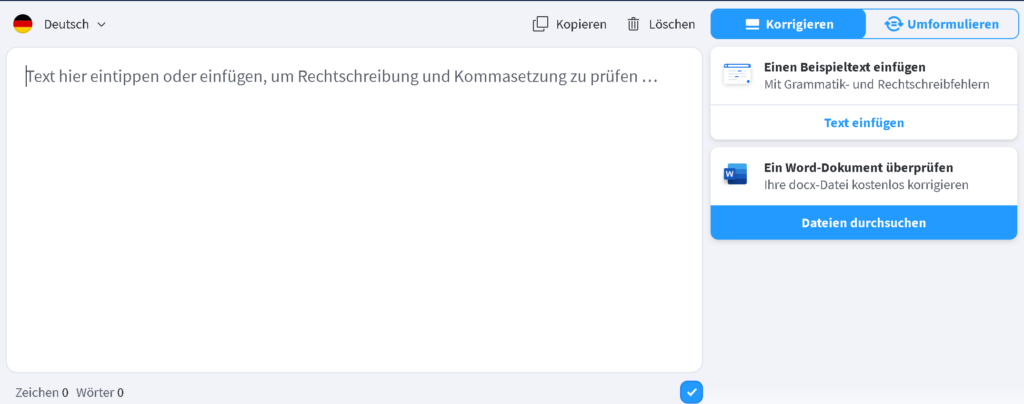Viewport: 1024px width, 404px height.
Task: Click the Wörter word counter
Action: [100, 392]
